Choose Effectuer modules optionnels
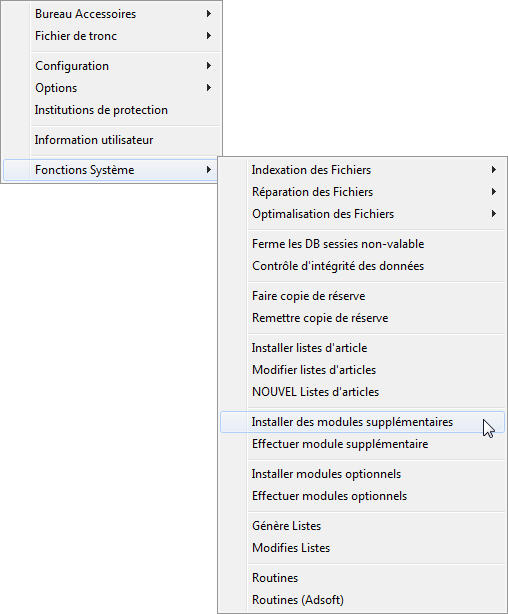Image resolution: width=508 pixels, height=614 pixels. (x=362, y=496)
